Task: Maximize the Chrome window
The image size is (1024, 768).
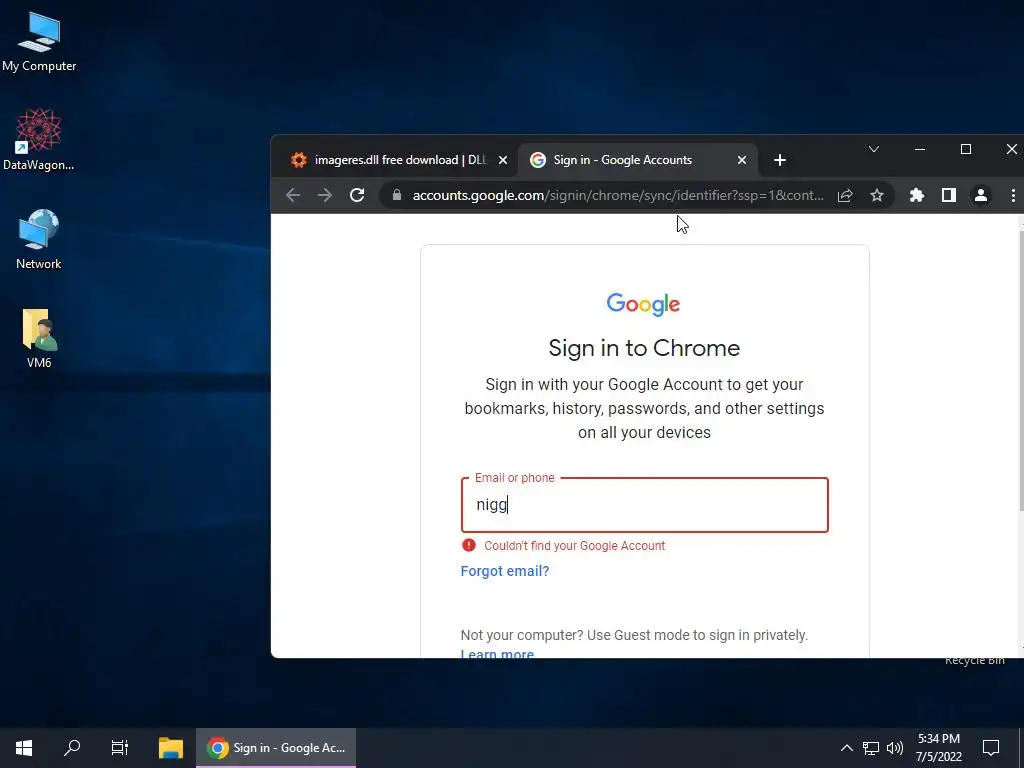Action: click(x=966, y=150)
